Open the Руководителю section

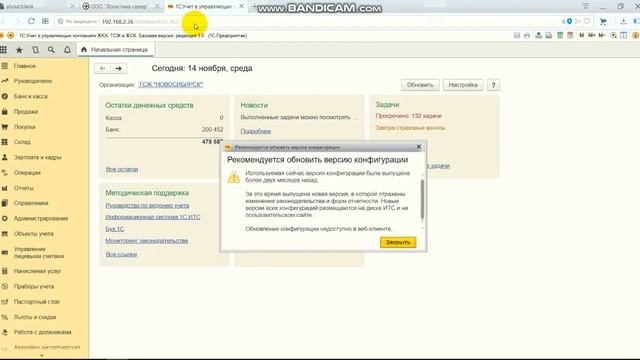tap(33, 81)
